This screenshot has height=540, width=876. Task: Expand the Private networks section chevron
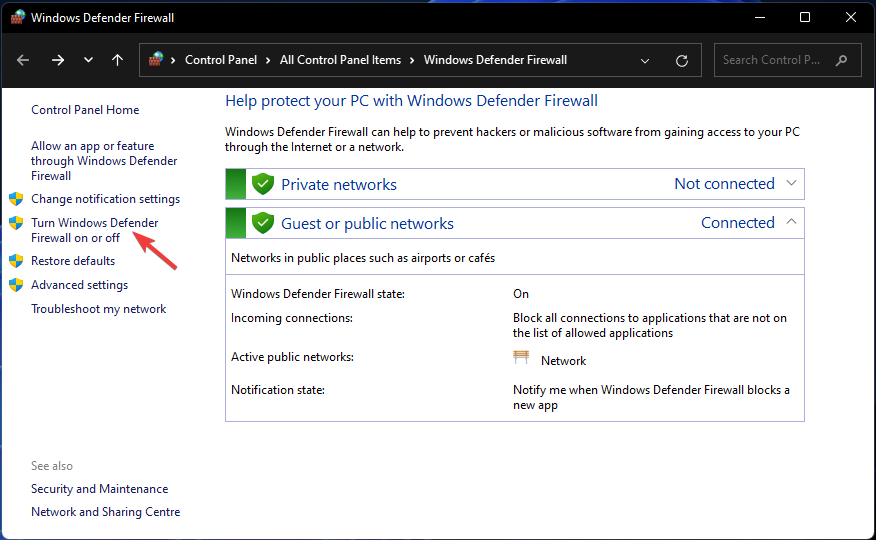pyautogui.click(x=791, y=183)
